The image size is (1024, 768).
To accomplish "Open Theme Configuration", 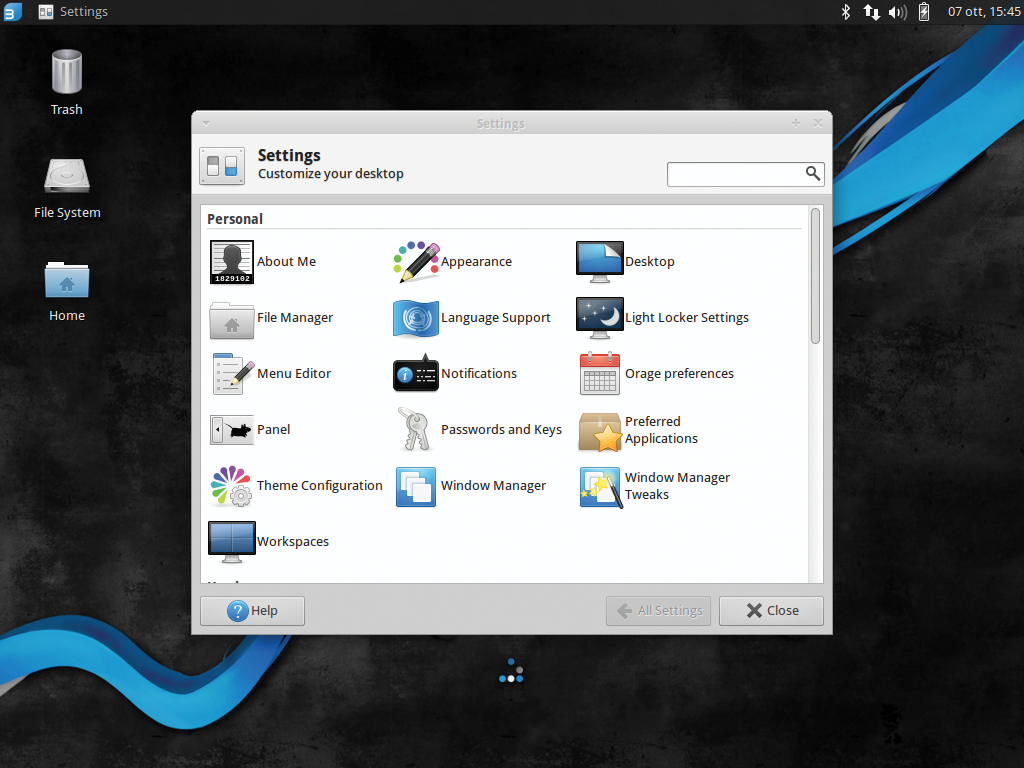I will (231, 486).
